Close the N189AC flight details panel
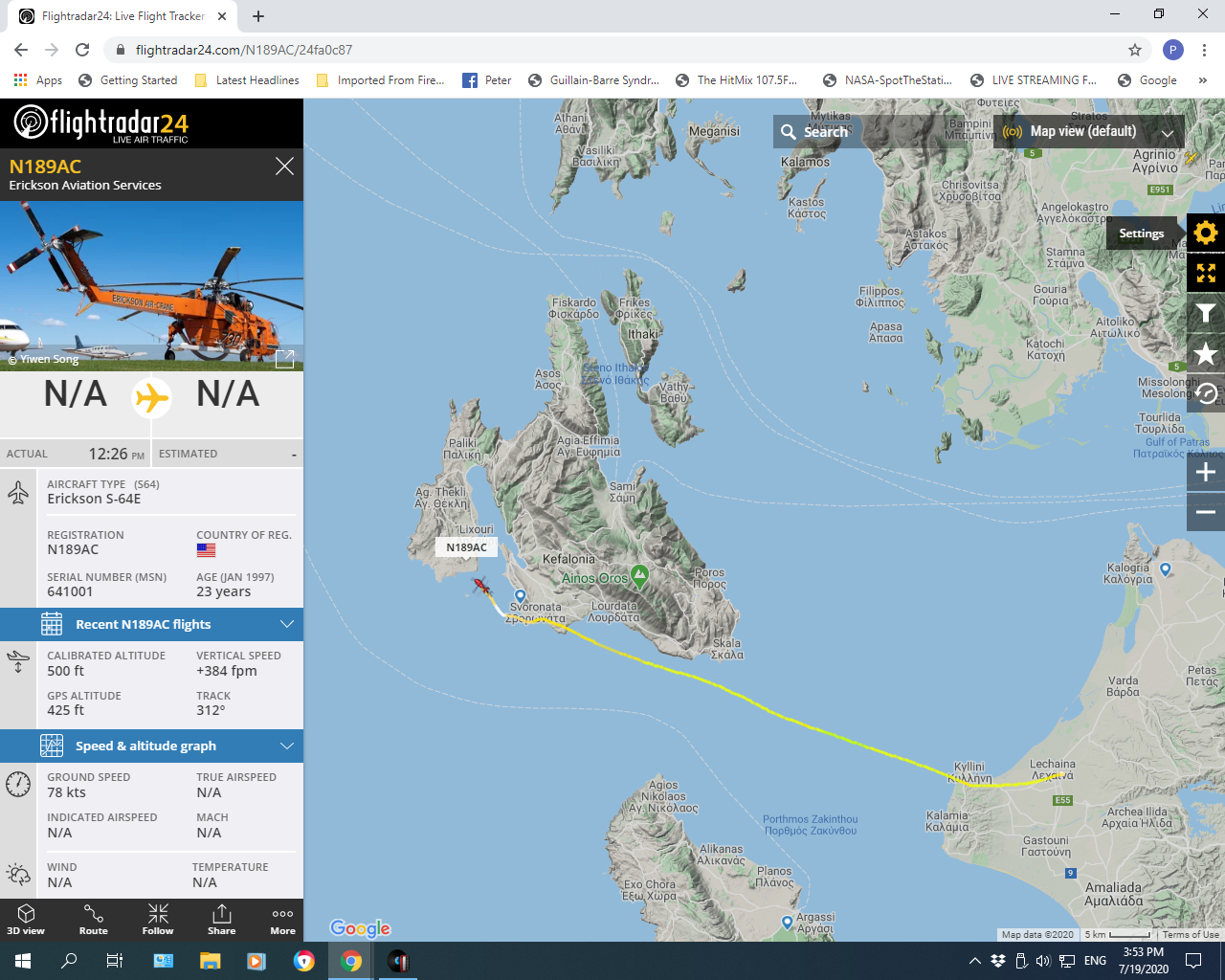Viewport: 1225px width, 980px height. click(284, 167)
